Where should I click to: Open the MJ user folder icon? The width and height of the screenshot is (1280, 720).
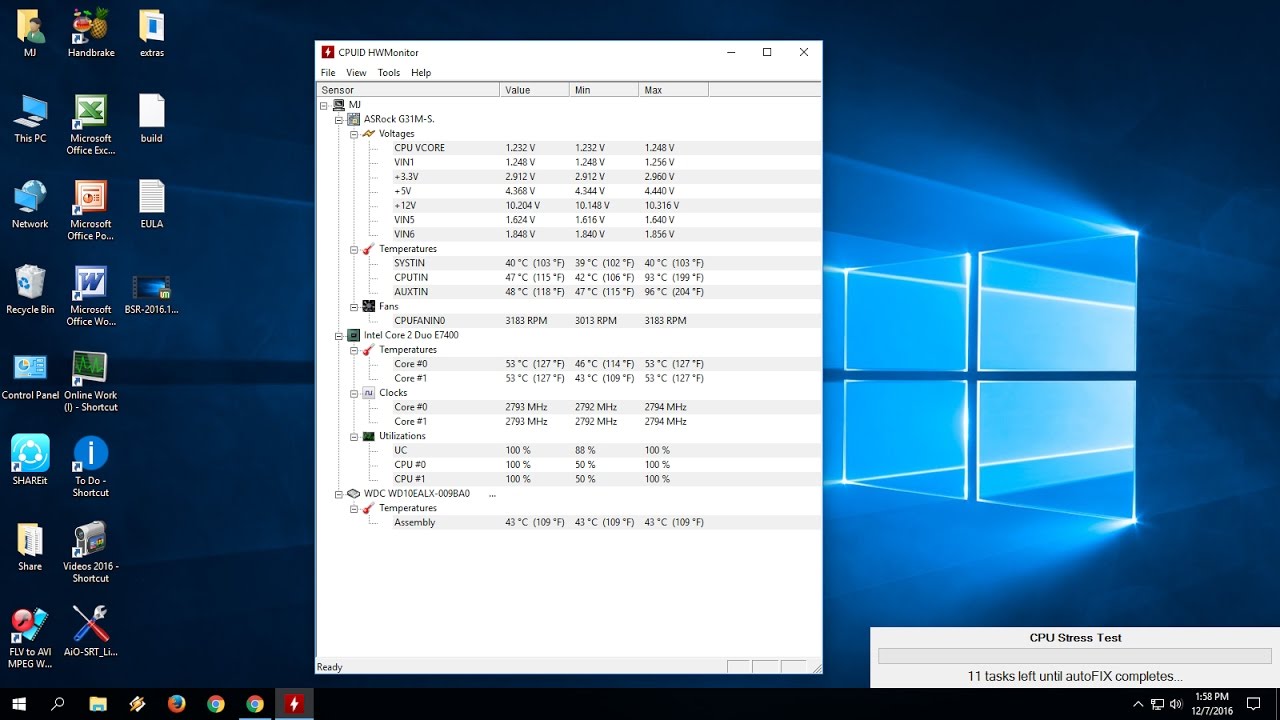point(30,32)
